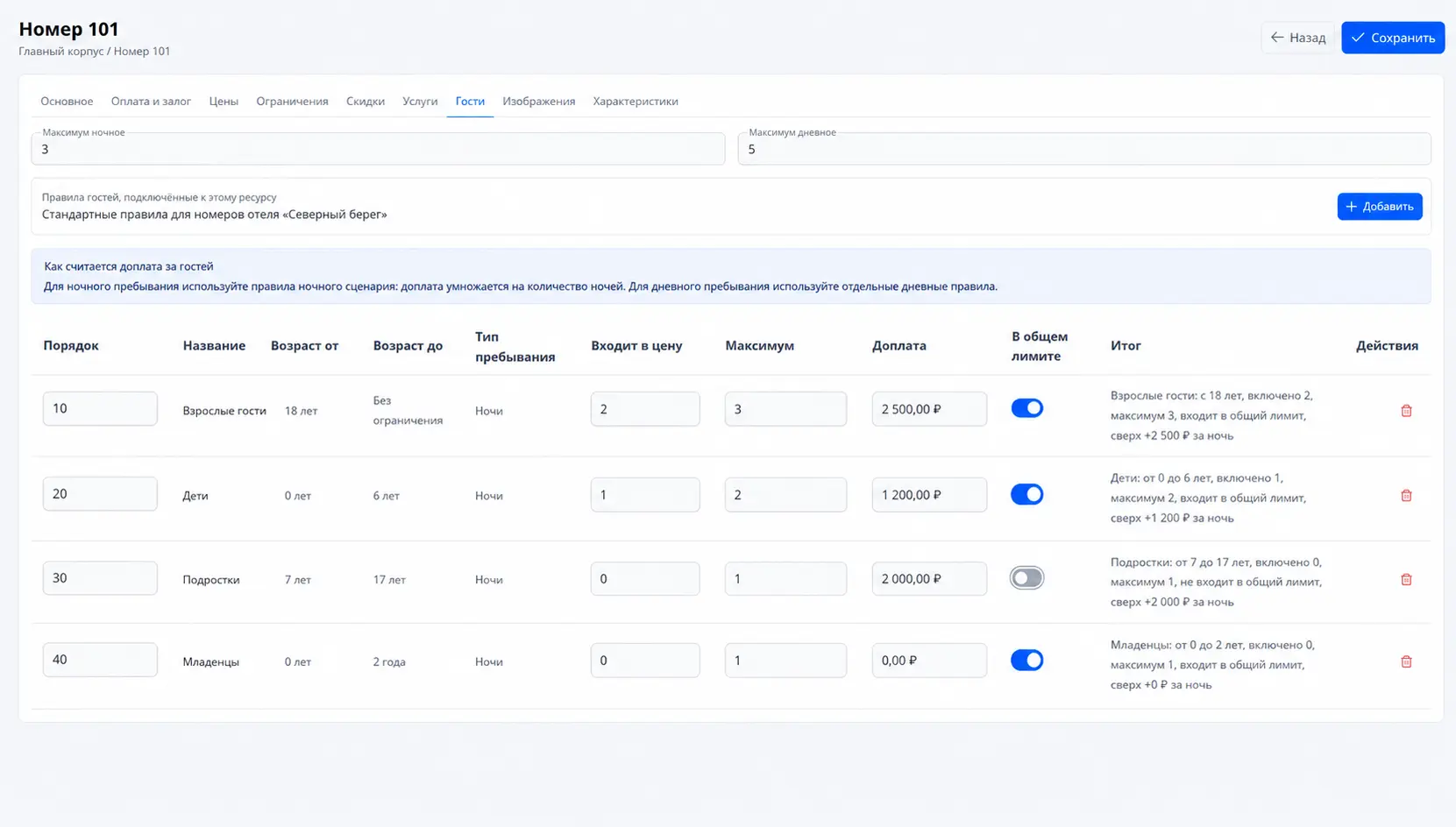Focus the Порядок field with value 30
Image resolution: width=1456 pixels, height=827 pixels.
(x=100, y=578)
